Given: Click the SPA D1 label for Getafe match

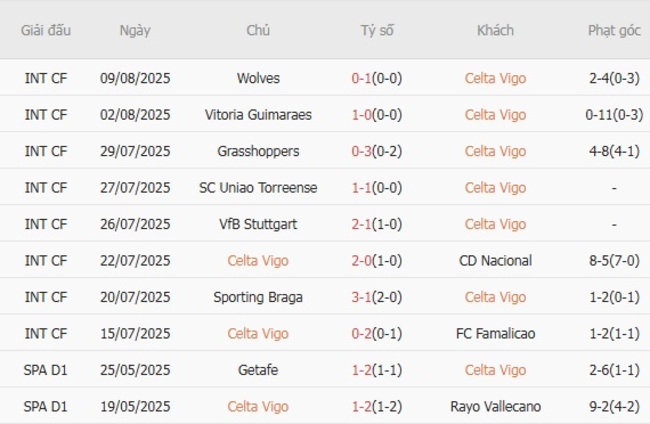Looking at the screenshot, I should 46,370.
